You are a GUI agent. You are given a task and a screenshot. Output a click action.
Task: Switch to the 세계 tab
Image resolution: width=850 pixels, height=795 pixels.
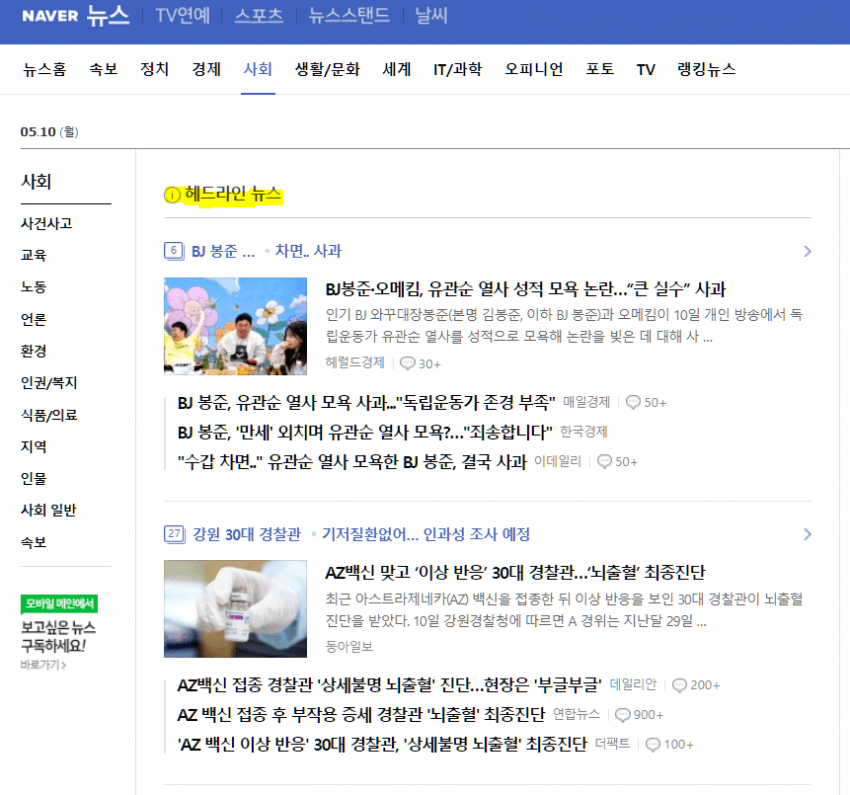(x=397, y=69)
